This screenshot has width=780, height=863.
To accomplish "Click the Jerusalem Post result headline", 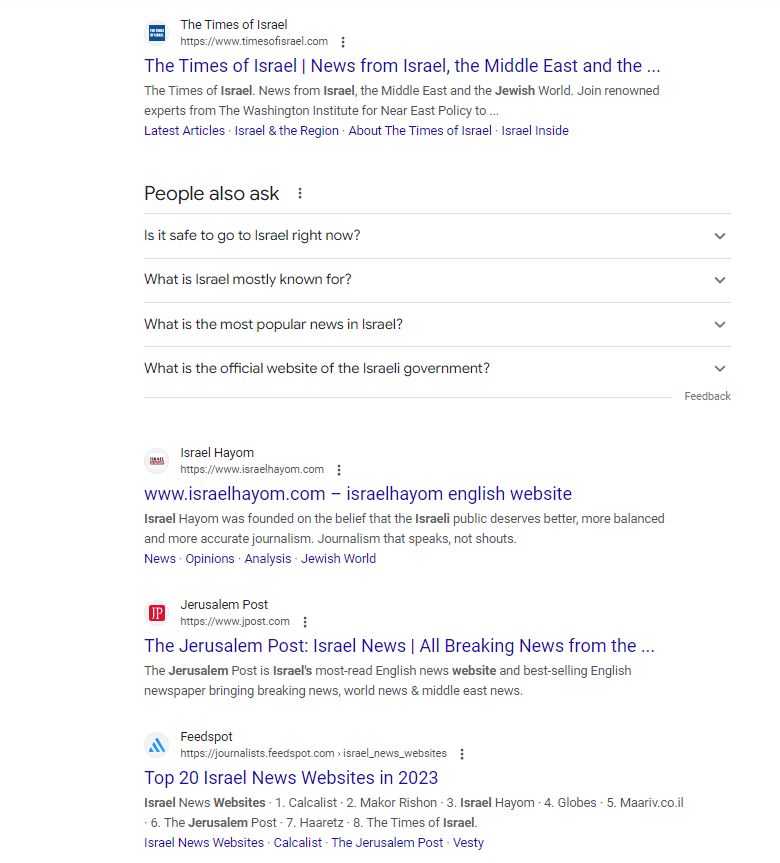I will [400, 645].
